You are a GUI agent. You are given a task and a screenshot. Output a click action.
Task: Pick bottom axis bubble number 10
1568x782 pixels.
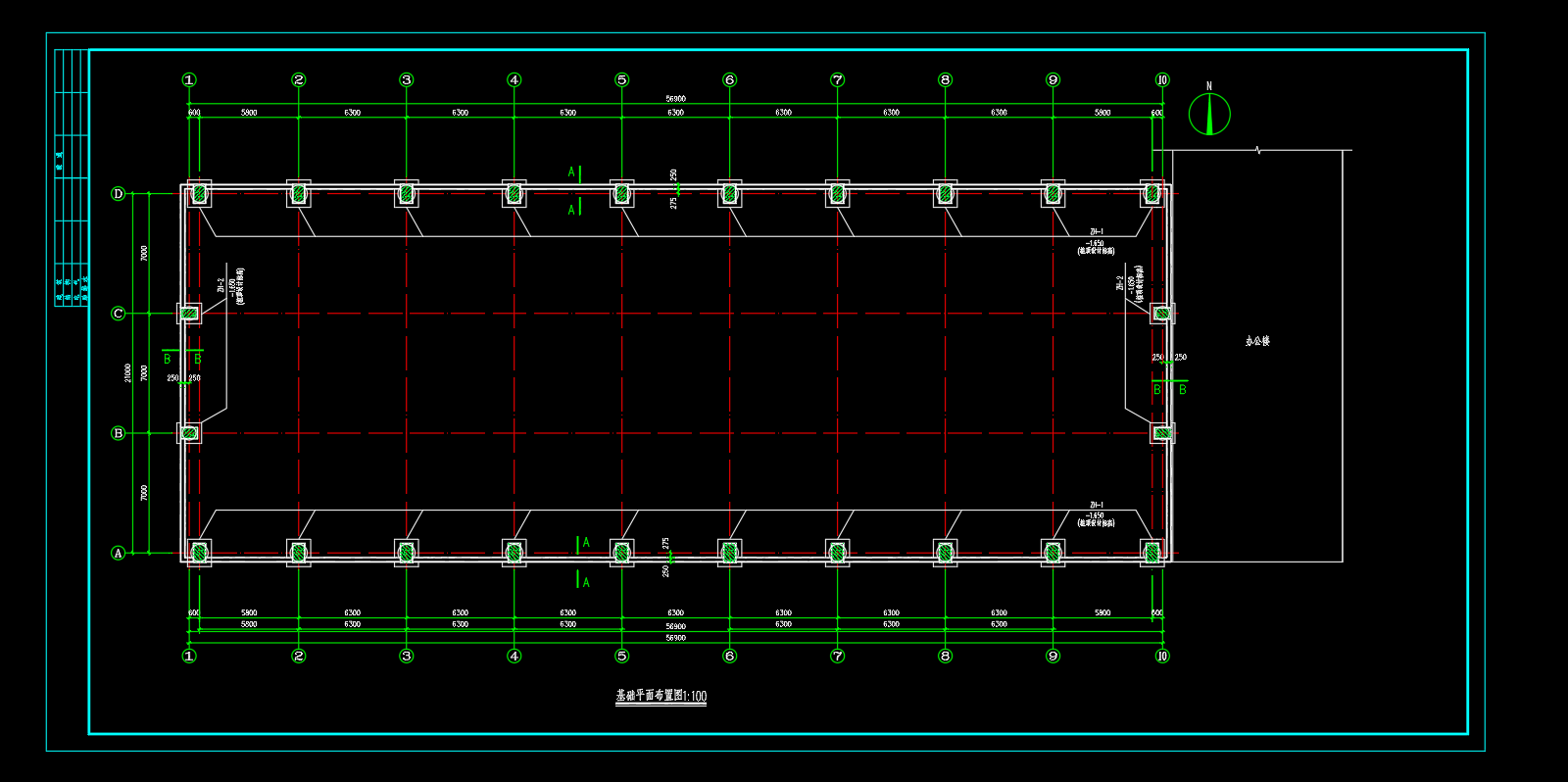(1162, 656)
